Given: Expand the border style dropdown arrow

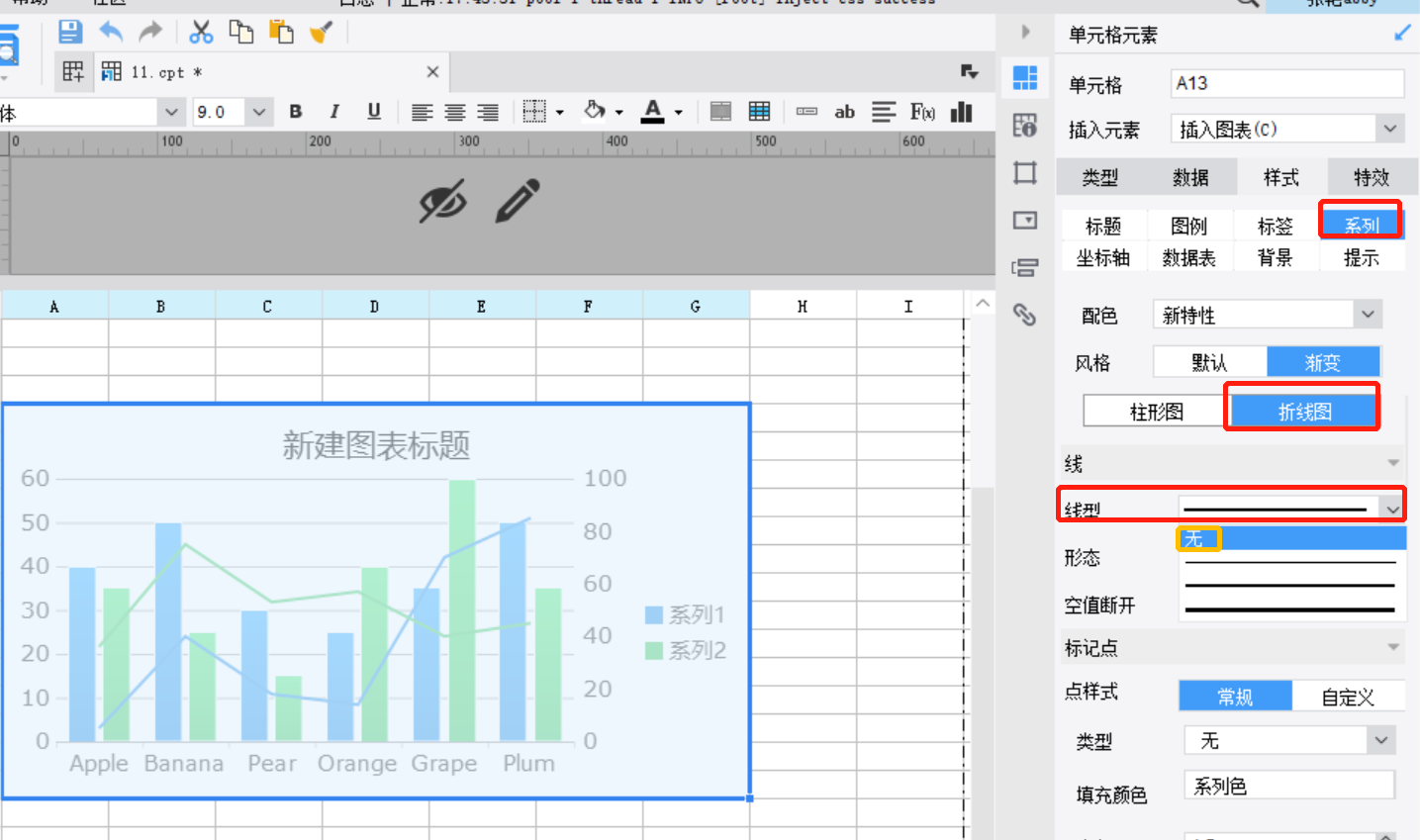Looking at the screenshot, I should point(560,113).
